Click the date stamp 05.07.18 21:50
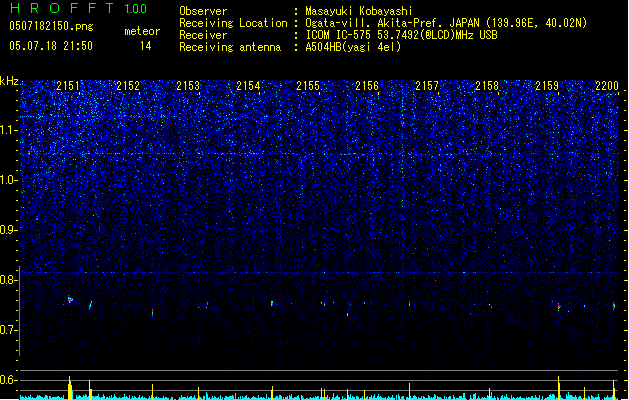Screen dimensions: 629x400 point(51,46)
